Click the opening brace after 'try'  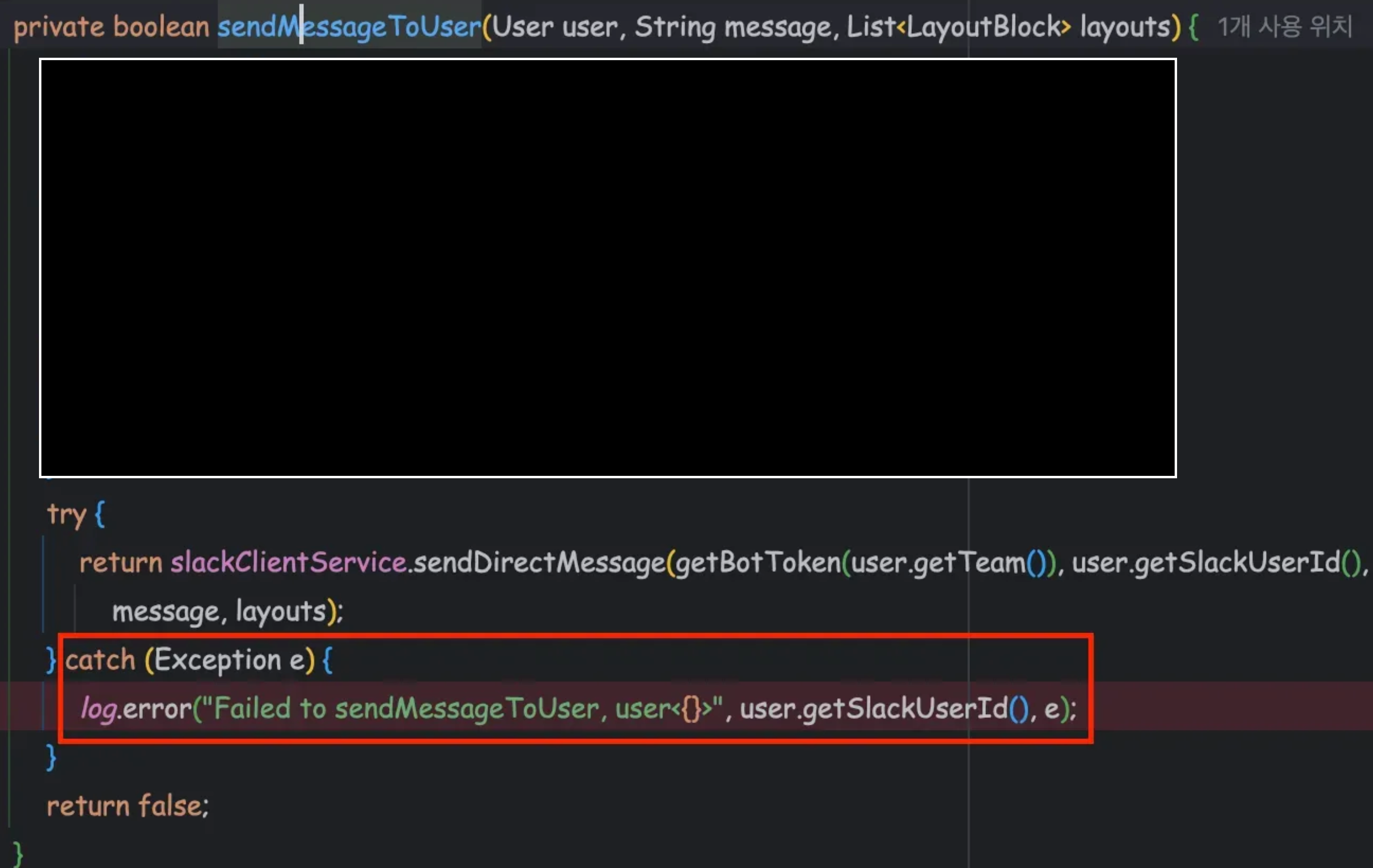coord(99,514)
